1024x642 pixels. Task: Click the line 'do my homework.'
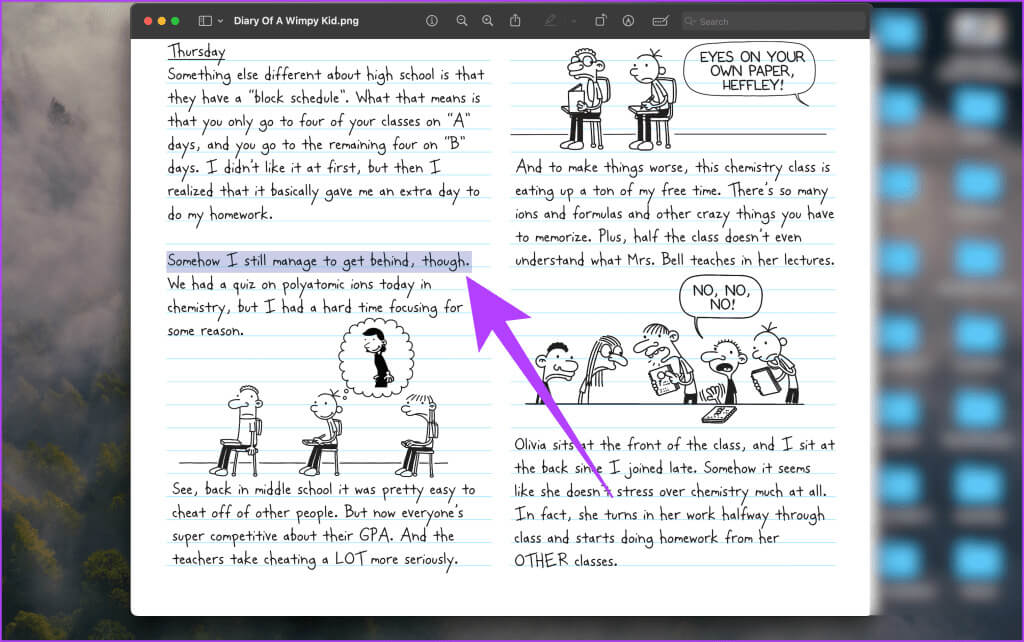(220, 214)
